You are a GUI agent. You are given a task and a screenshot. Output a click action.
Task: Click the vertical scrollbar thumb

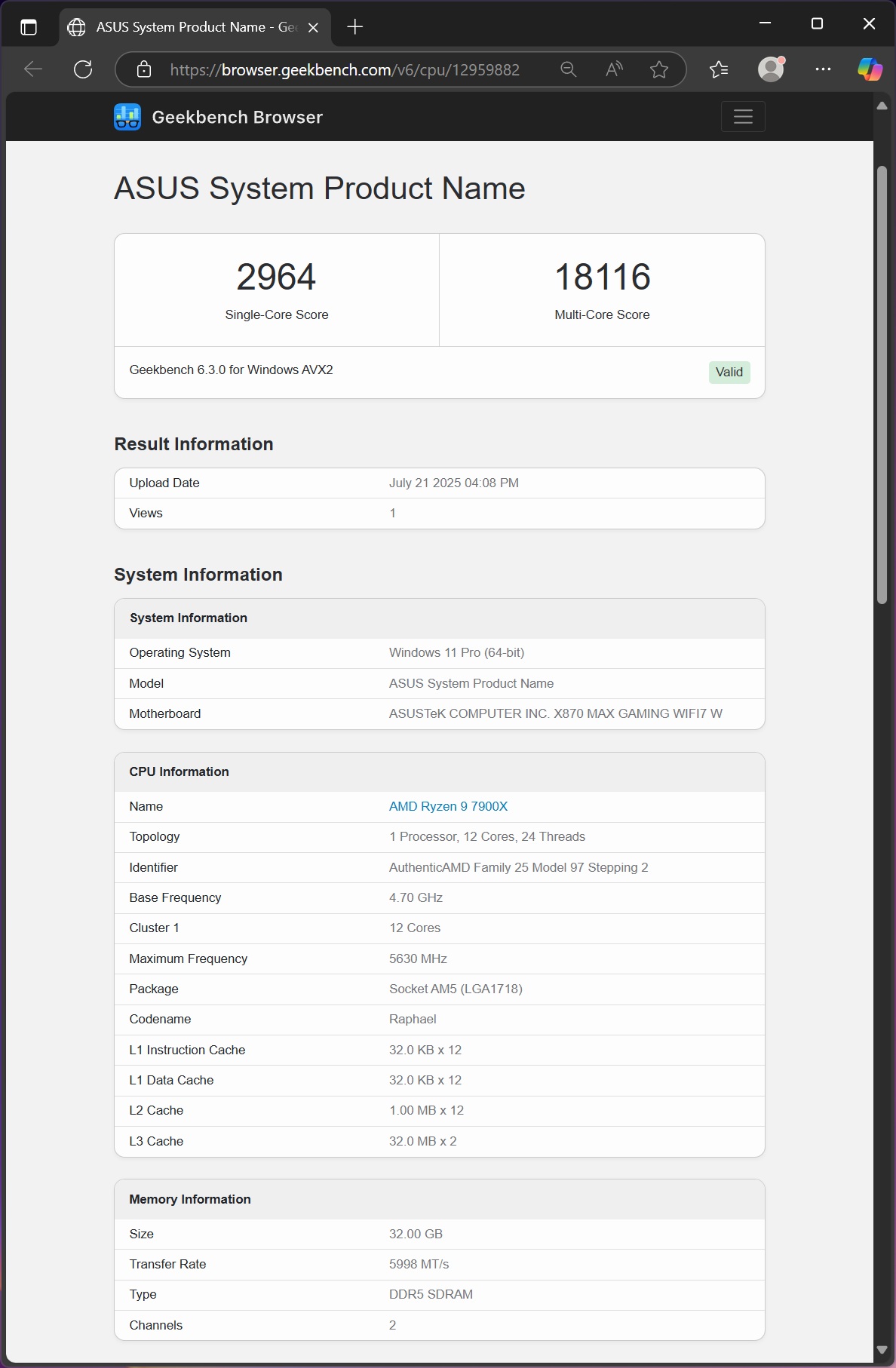882,385
